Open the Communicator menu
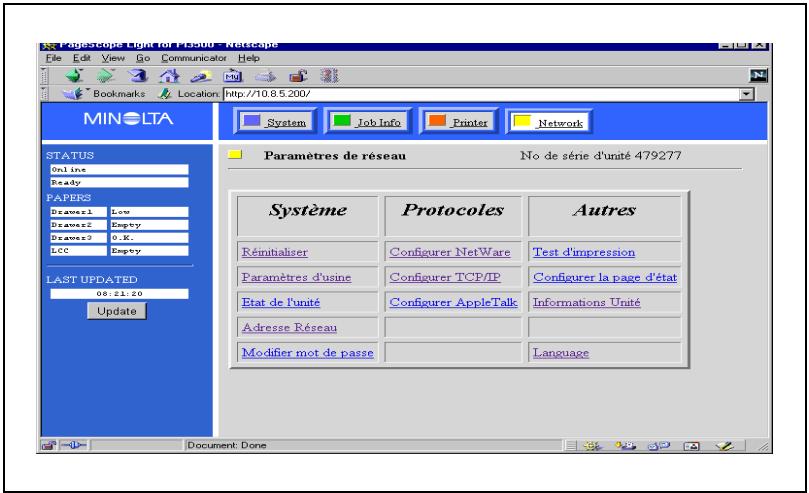The image size is (809, 493). pos(193,58)
